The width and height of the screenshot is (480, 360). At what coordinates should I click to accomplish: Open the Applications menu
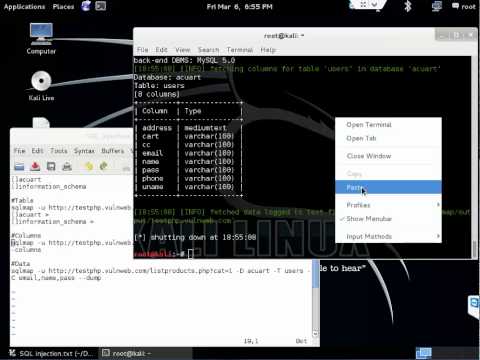coord(24,7)
